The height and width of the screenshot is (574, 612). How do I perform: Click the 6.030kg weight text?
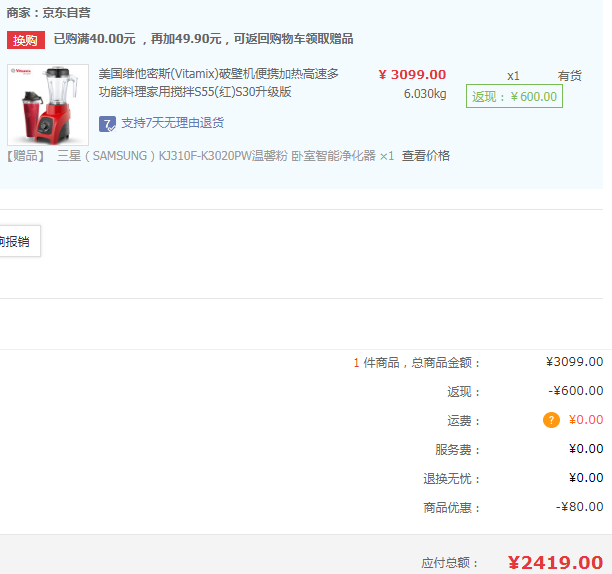tap(425, 94)
